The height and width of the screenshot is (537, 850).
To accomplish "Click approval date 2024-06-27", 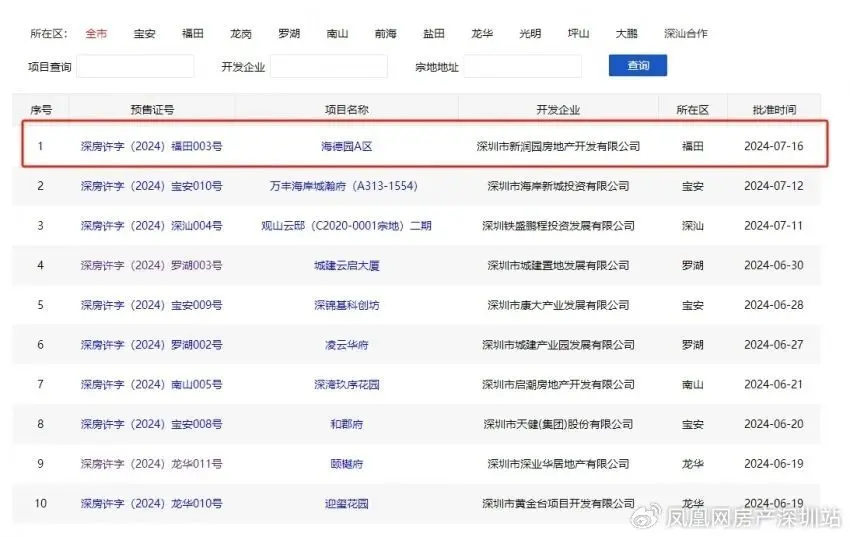I will coord(774,345).
